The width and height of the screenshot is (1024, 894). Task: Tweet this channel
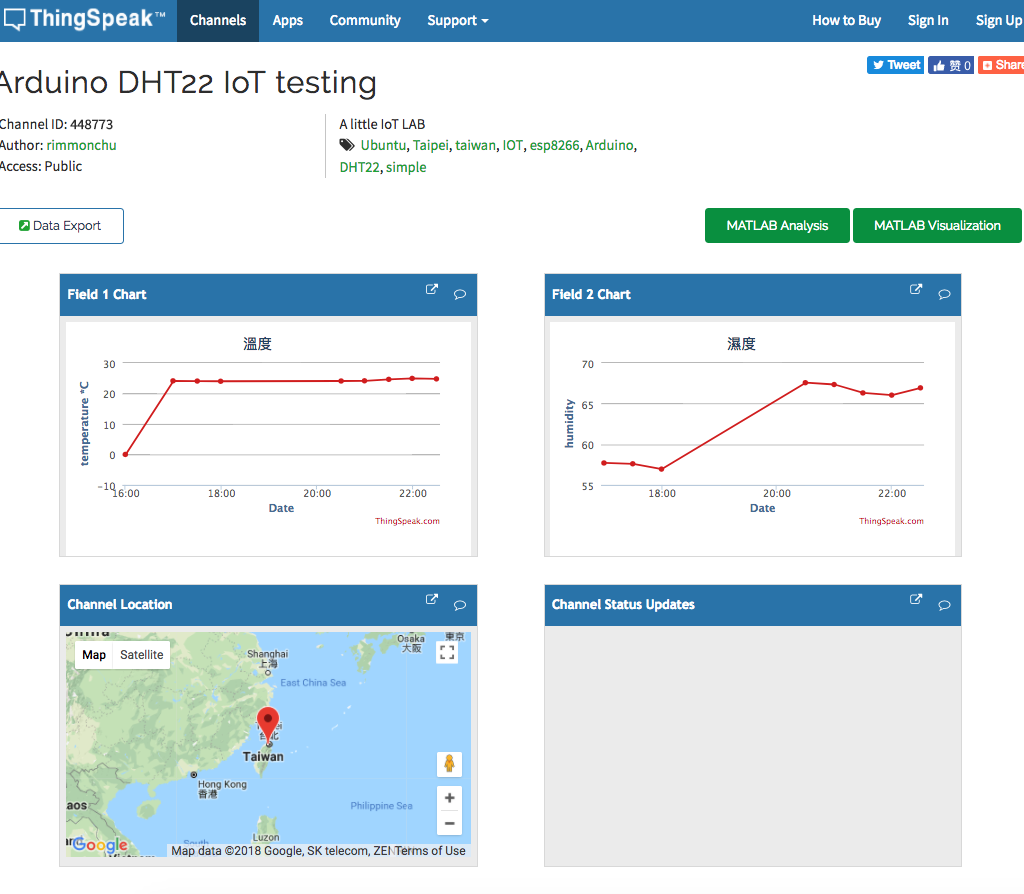(x=895, y=65)
